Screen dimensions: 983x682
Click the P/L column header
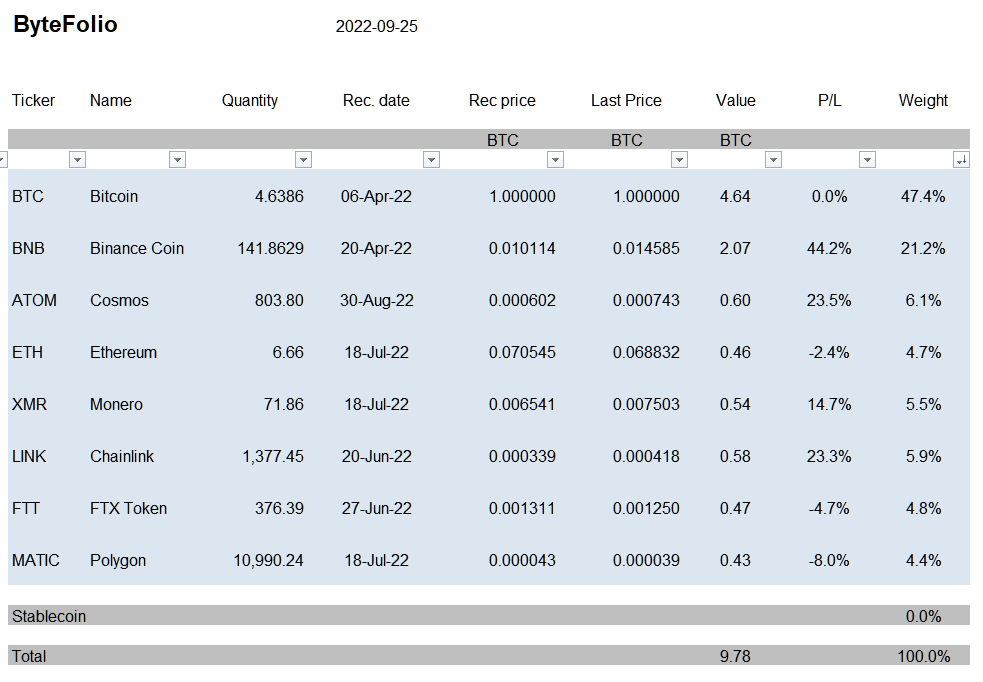(829, 100)
